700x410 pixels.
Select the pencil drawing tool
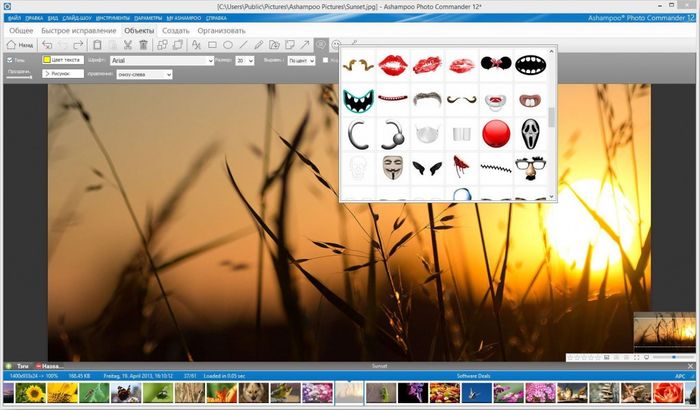tap(259, 45)
